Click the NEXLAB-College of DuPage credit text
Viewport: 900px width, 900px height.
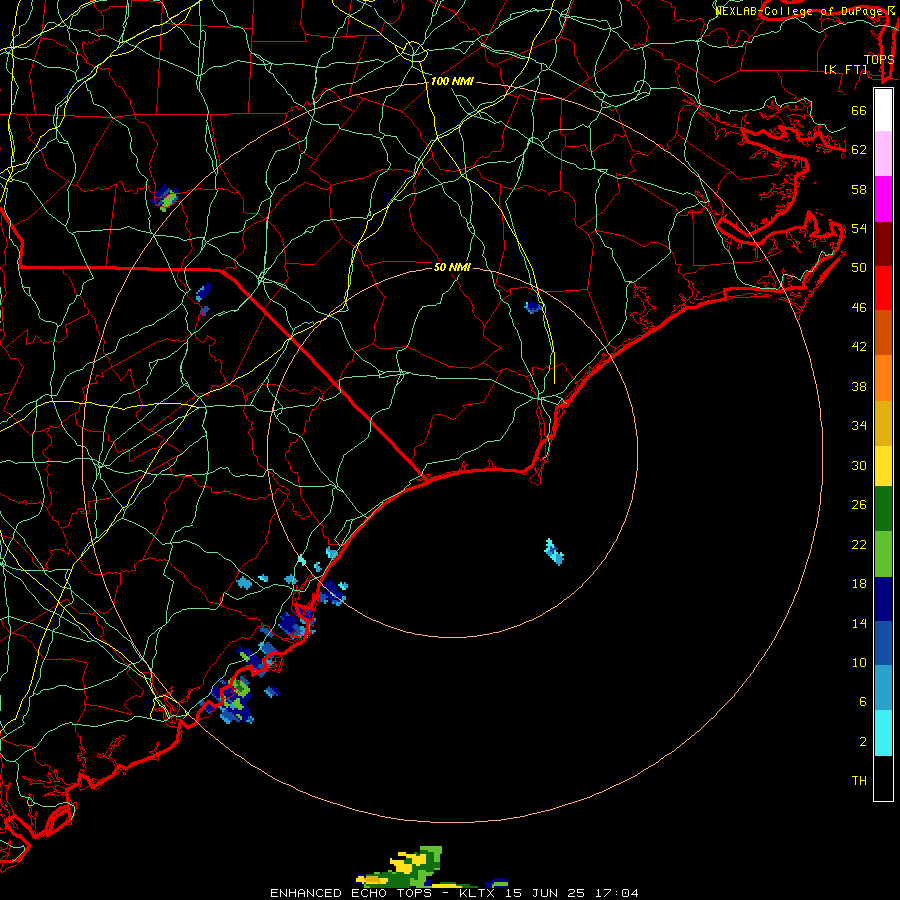(804, 11)
